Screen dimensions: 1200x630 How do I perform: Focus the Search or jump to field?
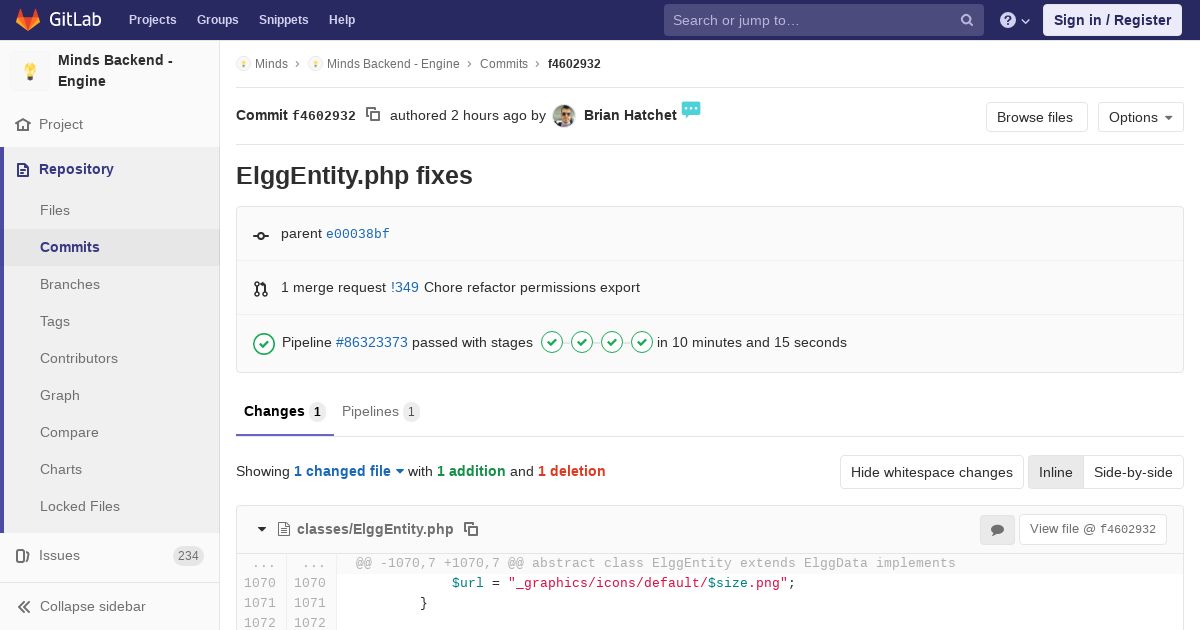(824, 20)
